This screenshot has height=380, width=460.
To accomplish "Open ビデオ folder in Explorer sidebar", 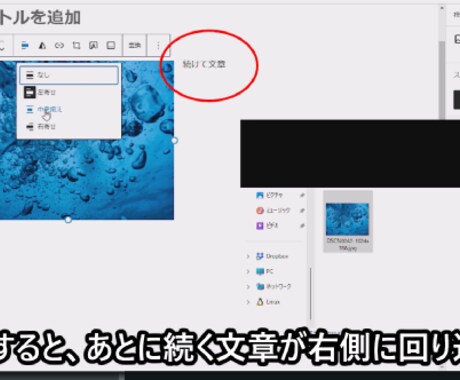I will coord(267,226).
